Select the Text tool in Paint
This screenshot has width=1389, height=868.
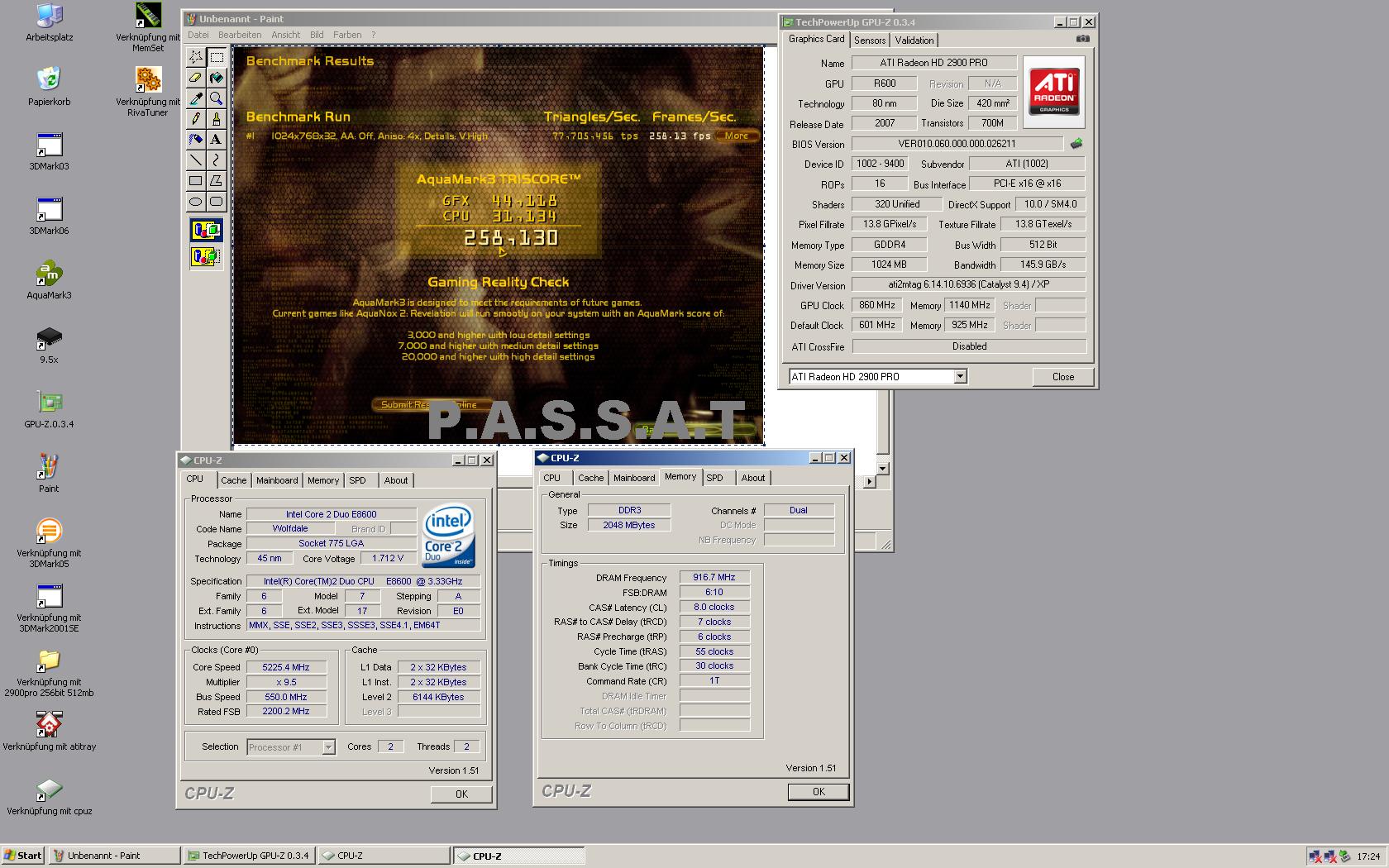point(217,140)
